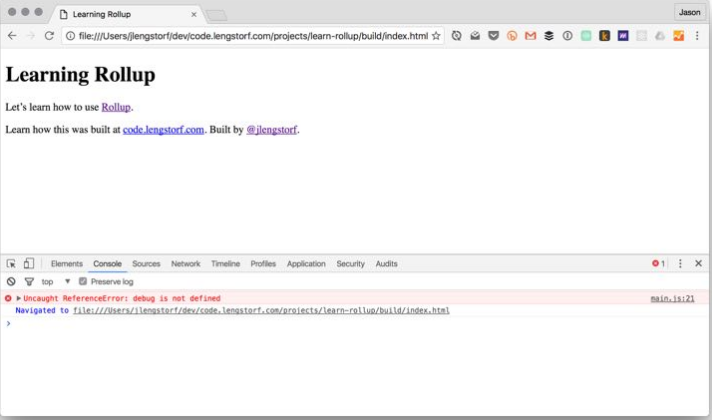This screenshot has height=420, width=712.
Task: Open Chrome's three-dot menu
Action: click(x=697, y=36)
